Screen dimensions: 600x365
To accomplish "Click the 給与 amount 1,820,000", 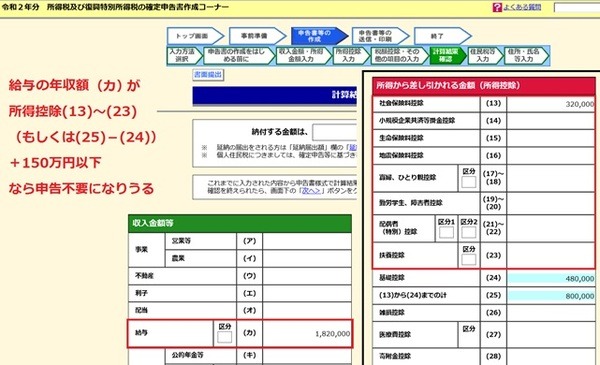I will coord(332,334).
